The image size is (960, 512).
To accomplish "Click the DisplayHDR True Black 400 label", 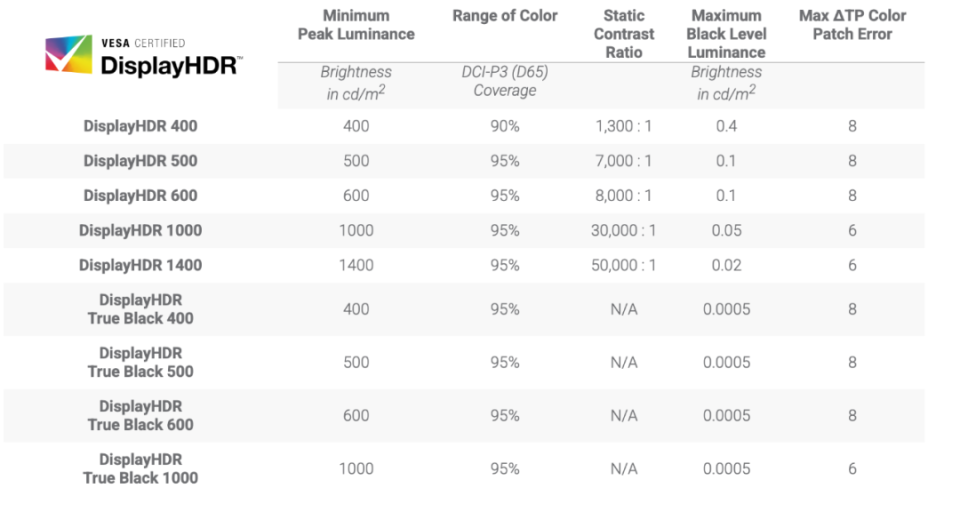I will [140, 309].
